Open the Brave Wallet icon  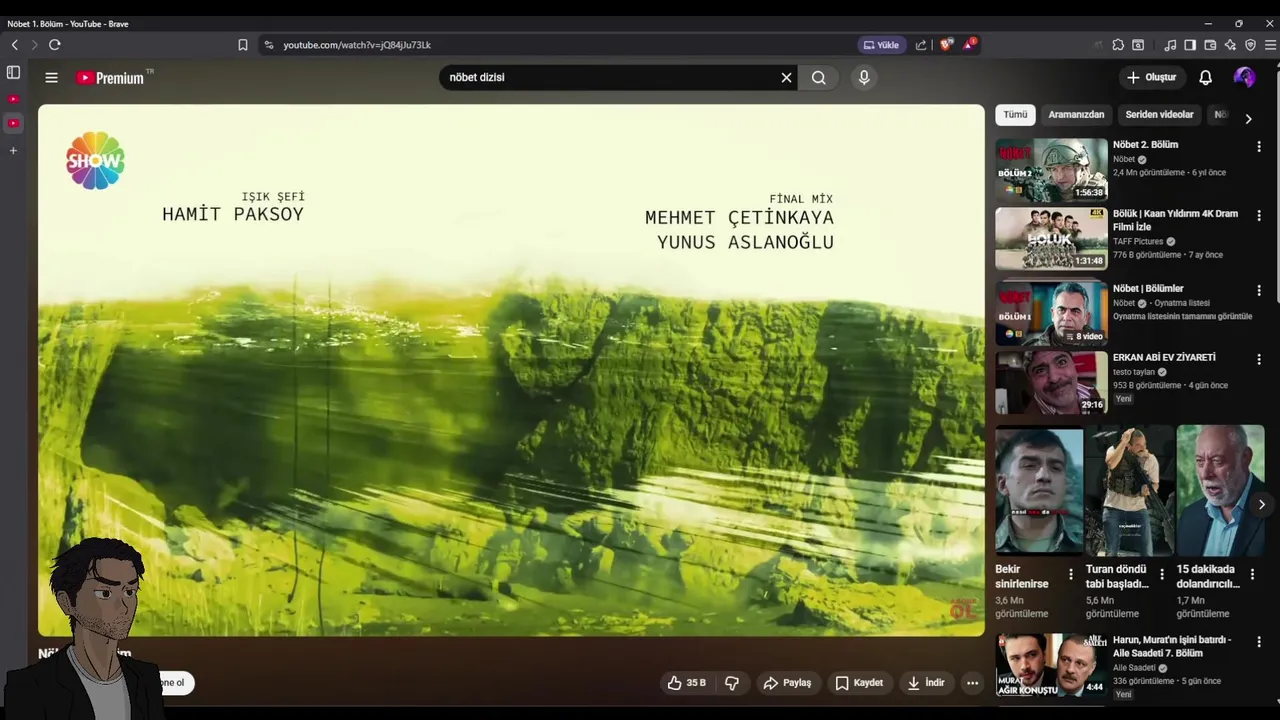coord(1210,45)
